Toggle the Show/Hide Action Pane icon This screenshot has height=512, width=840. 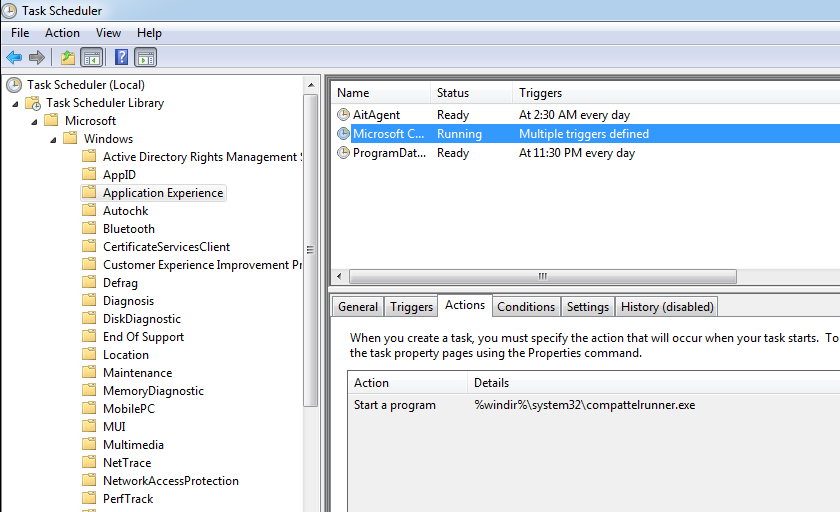[x=146, y=57]
